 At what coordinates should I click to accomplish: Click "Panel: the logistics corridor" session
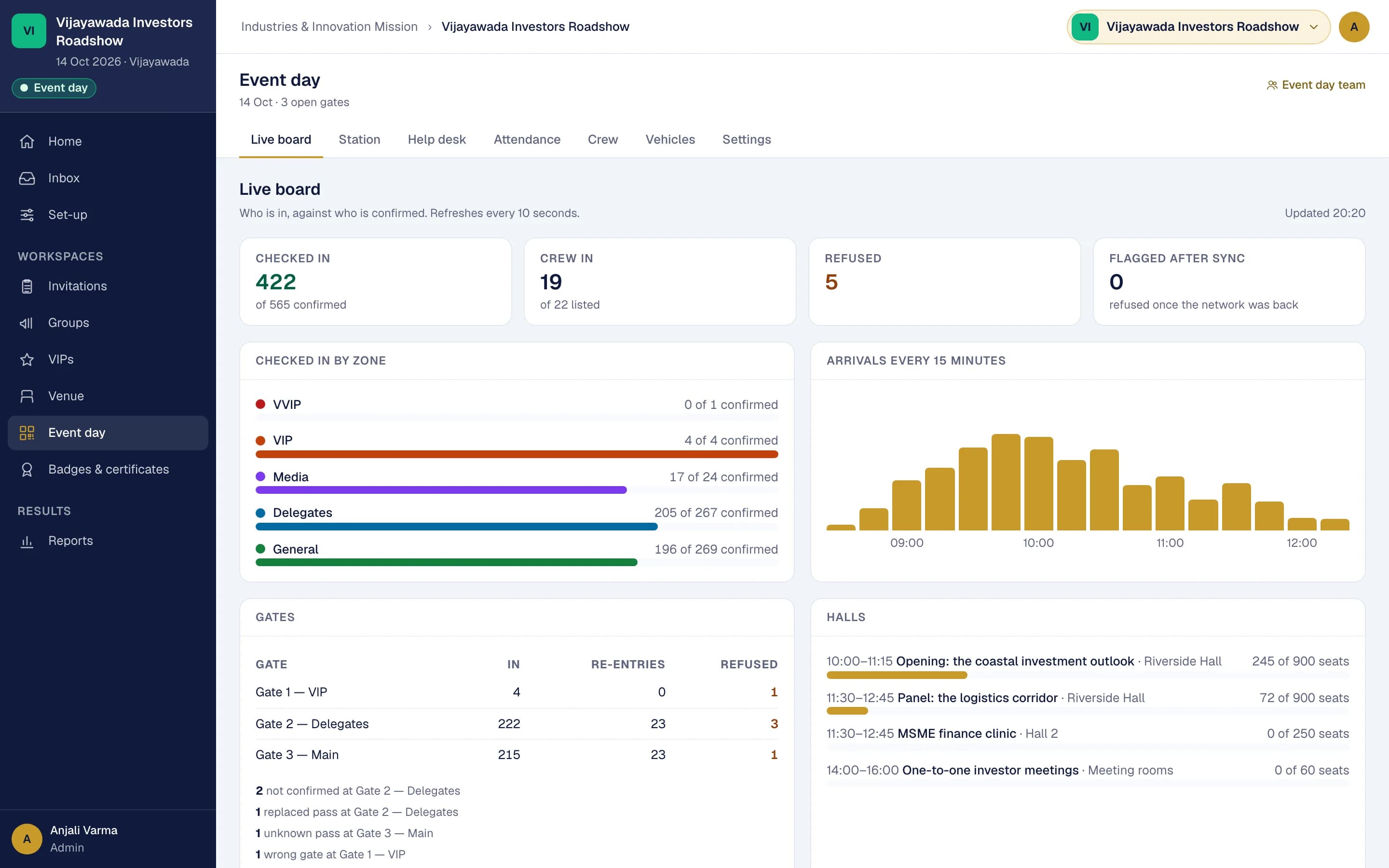(x=977, y=698)
